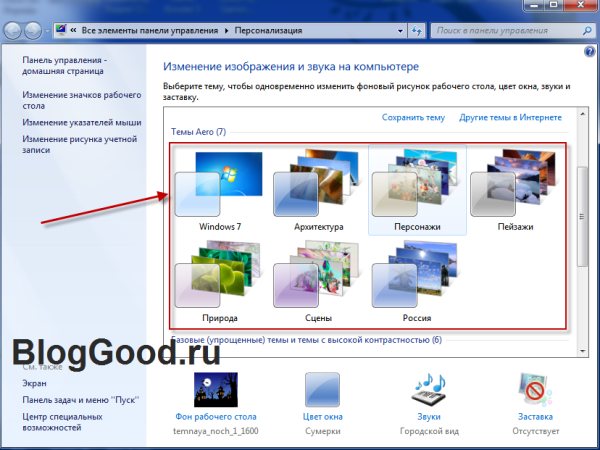
Task: Click the refresh button in address bar
Action: (416, 31)
